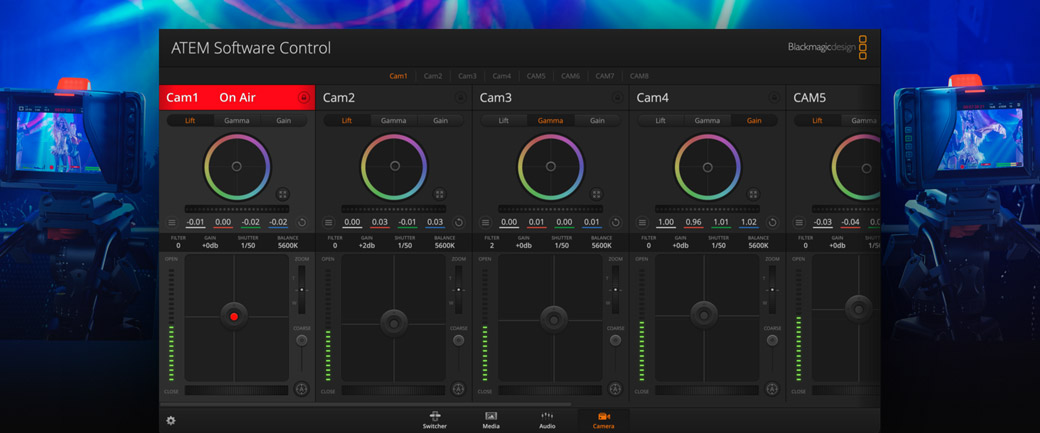Open Cam1 color menu hamburger icon
The width and height of the screenshot is (1040, 433).
click(x=172, y=223)
